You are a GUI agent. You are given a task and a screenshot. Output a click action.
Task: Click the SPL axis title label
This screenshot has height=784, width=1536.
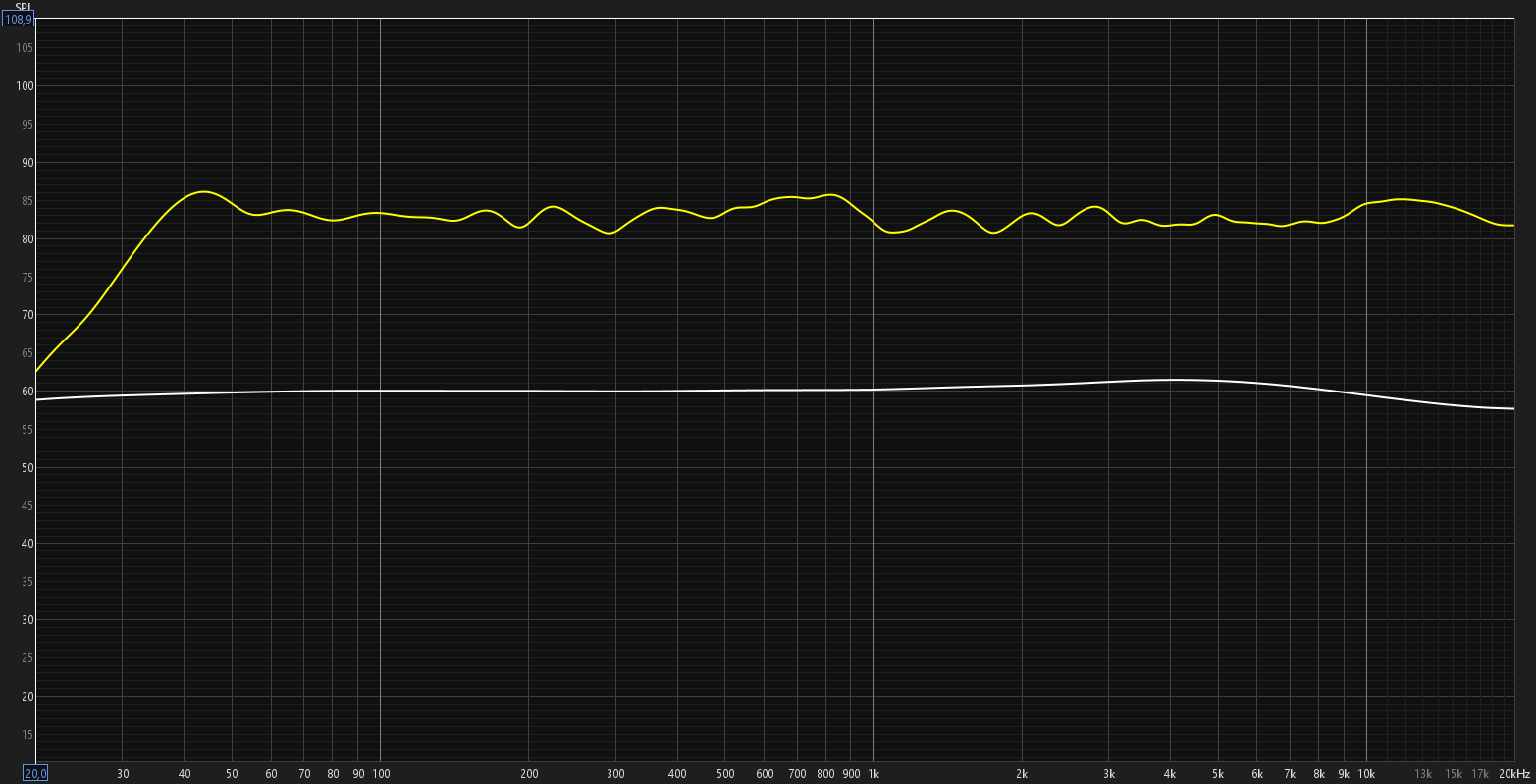24,6
